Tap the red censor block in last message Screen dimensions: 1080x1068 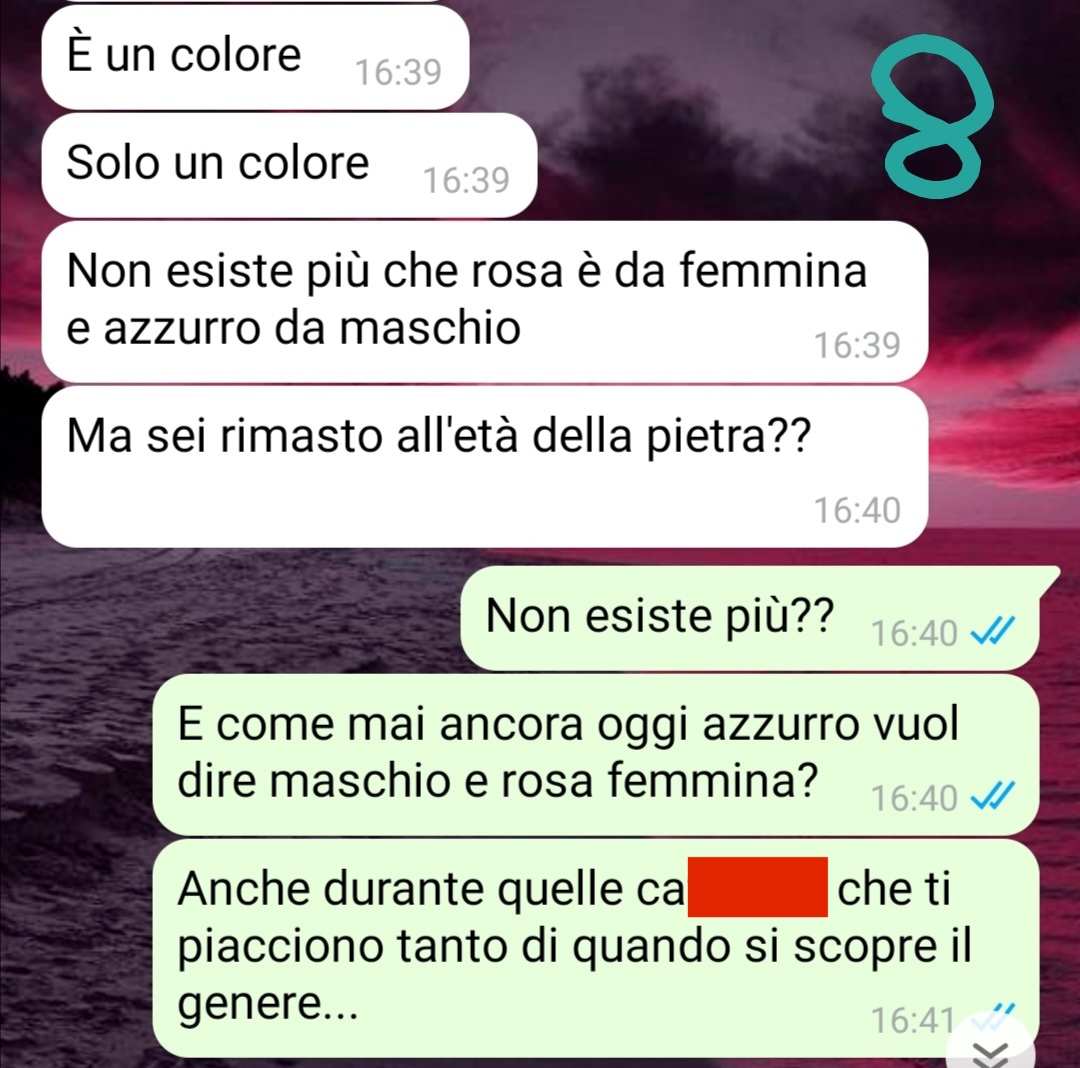click(758, 887)
